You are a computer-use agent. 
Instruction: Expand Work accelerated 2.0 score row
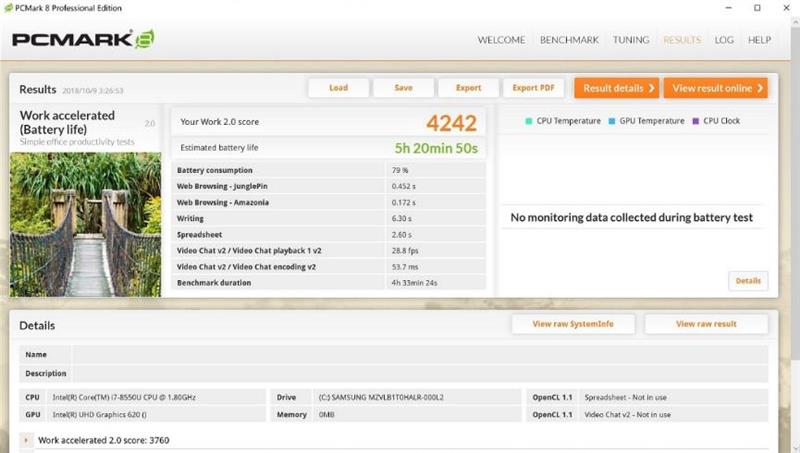(26, 440)
